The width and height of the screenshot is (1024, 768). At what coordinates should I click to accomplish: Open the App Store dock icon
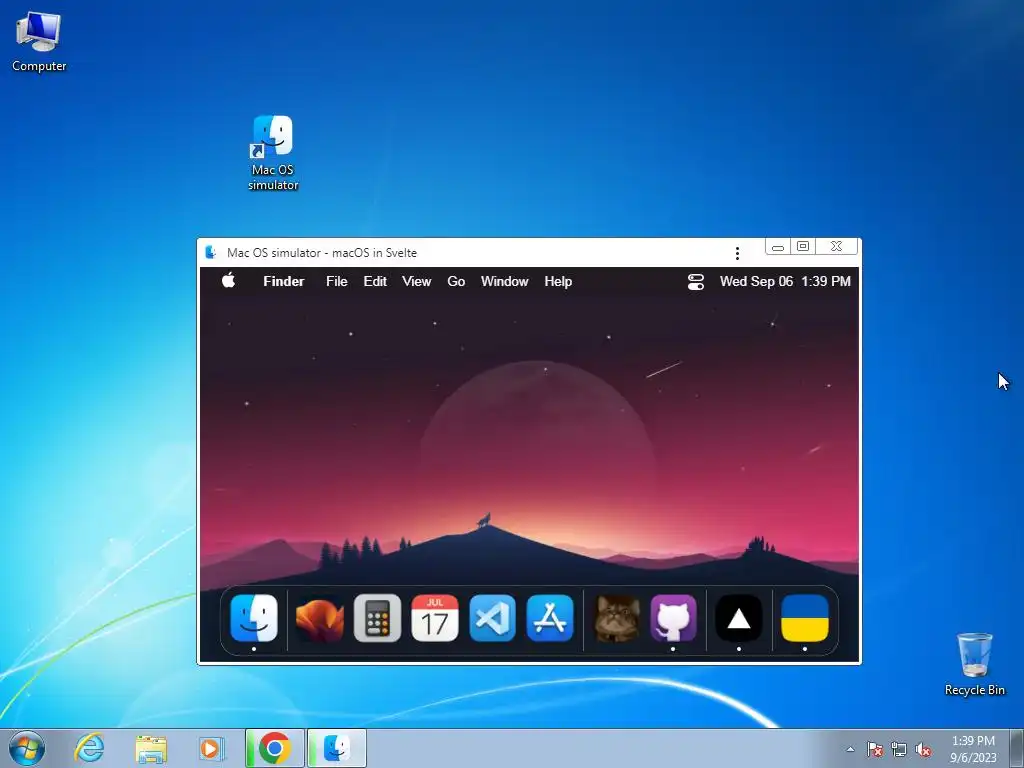(550, 618)
